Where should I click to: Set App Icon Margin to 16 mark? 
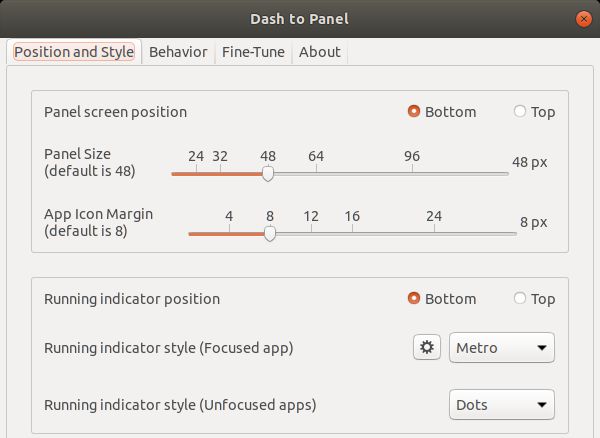pos(352,233)
